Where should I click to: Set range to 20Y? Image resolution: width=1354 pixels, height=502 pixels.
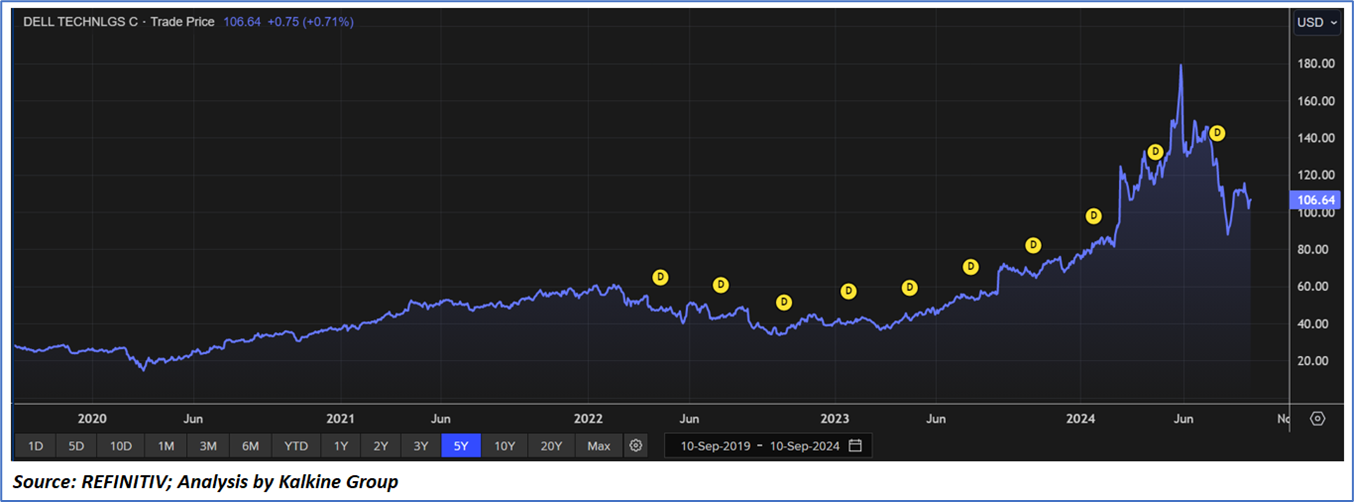click(551, 445)
